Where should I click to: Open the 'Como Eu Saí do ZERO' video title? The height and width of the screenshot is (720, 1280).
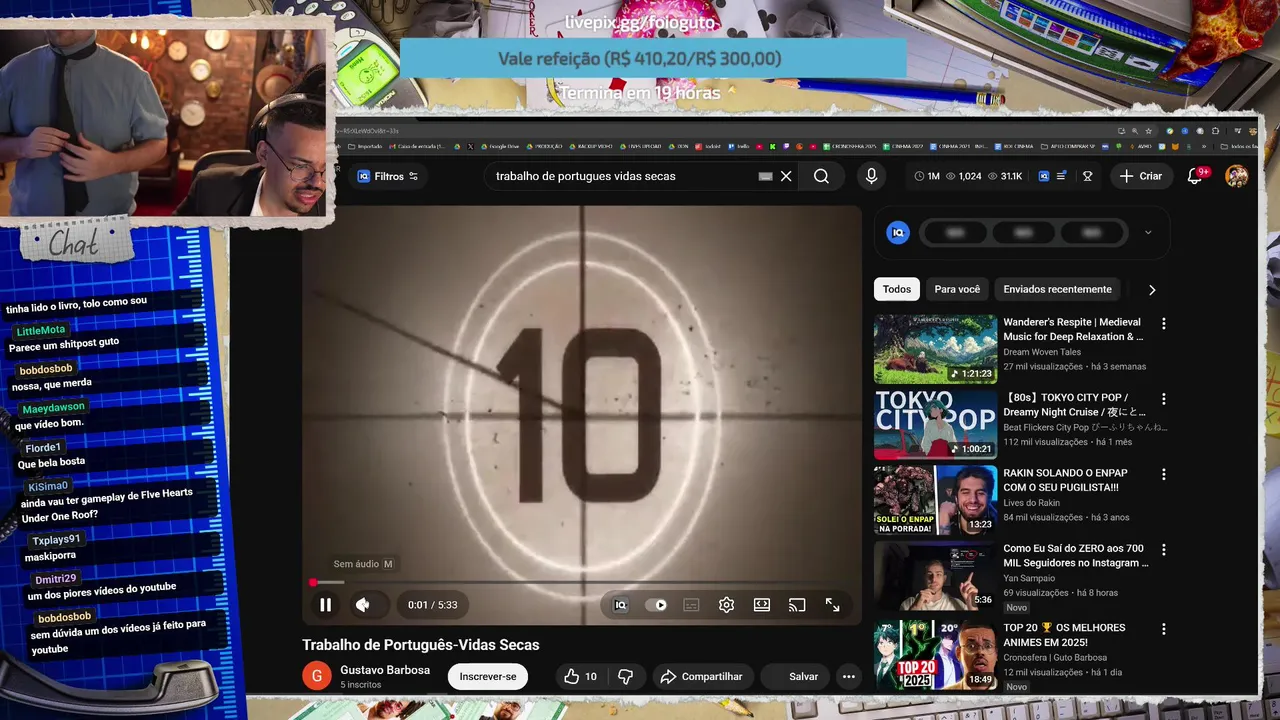[x=1075, y=556]
